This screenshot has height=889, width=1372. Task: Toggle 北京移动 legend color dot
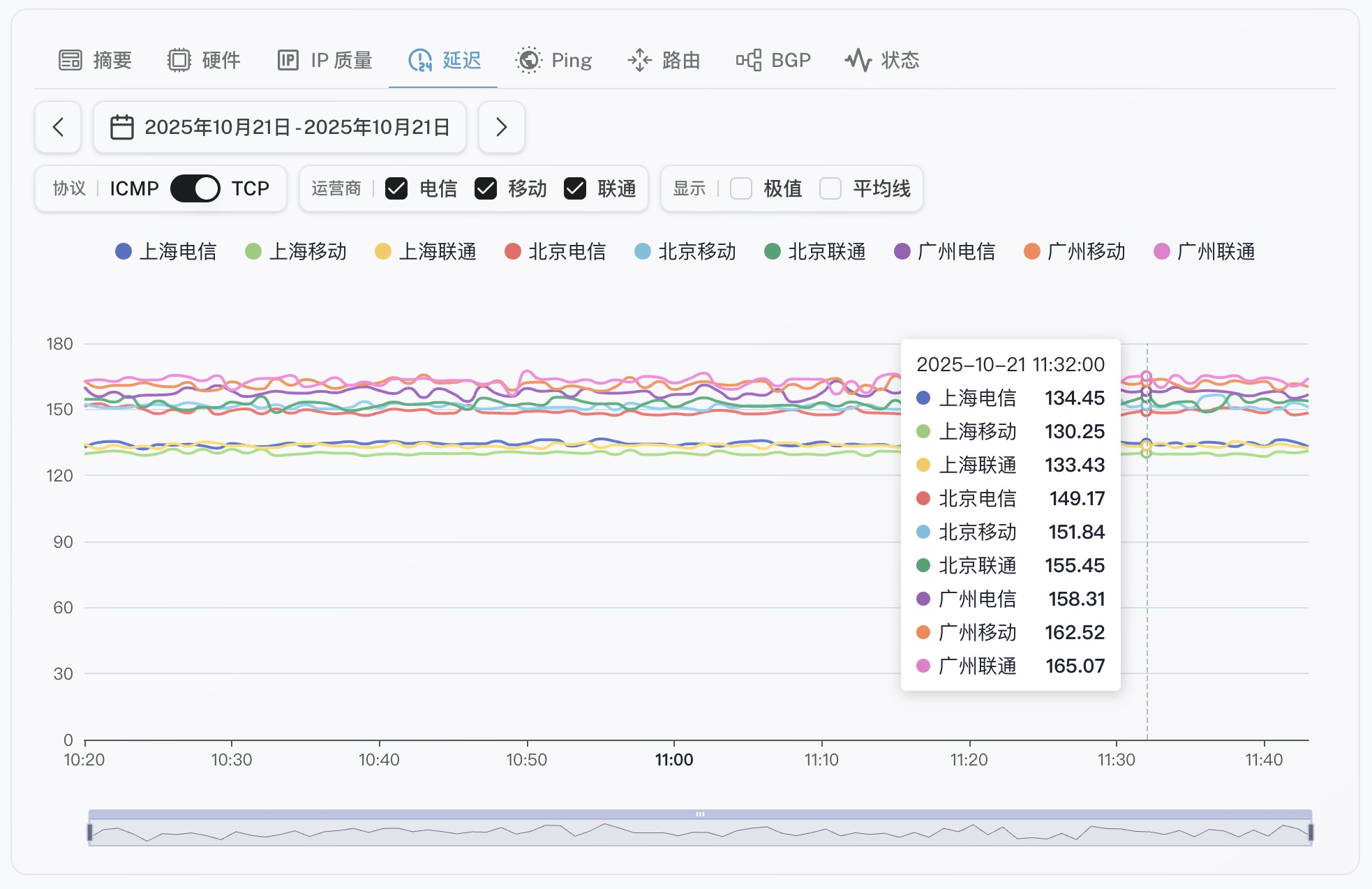tap(643, 251)
